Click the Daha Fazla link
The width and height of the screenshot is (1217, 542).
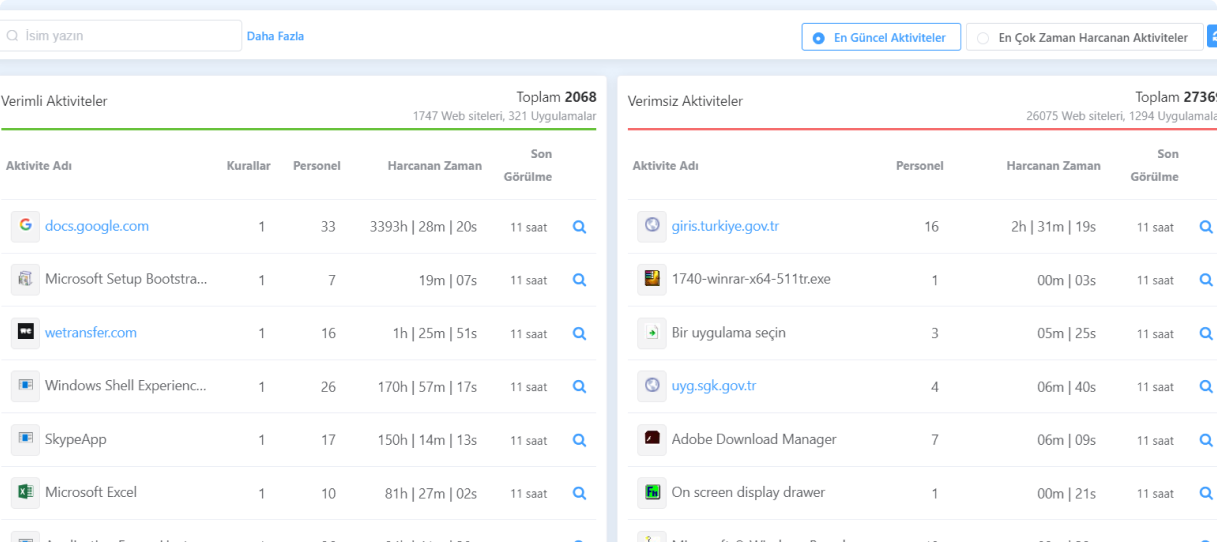point(275,36)
